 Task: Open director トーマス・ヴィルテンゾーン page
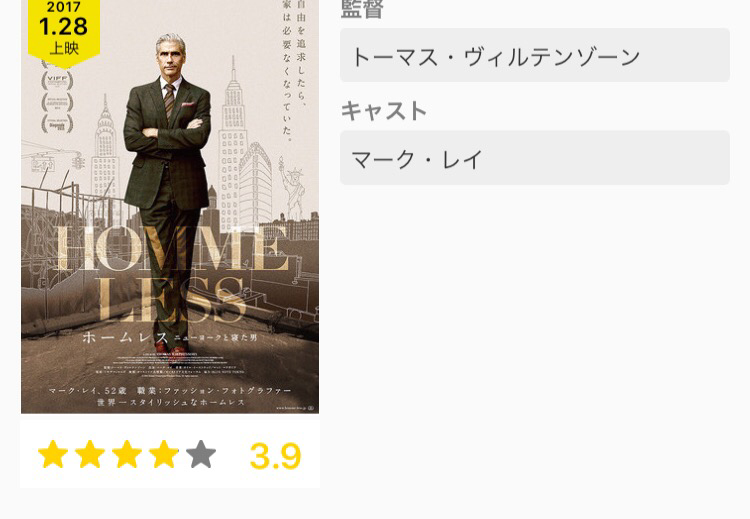(x=535, y=55)
